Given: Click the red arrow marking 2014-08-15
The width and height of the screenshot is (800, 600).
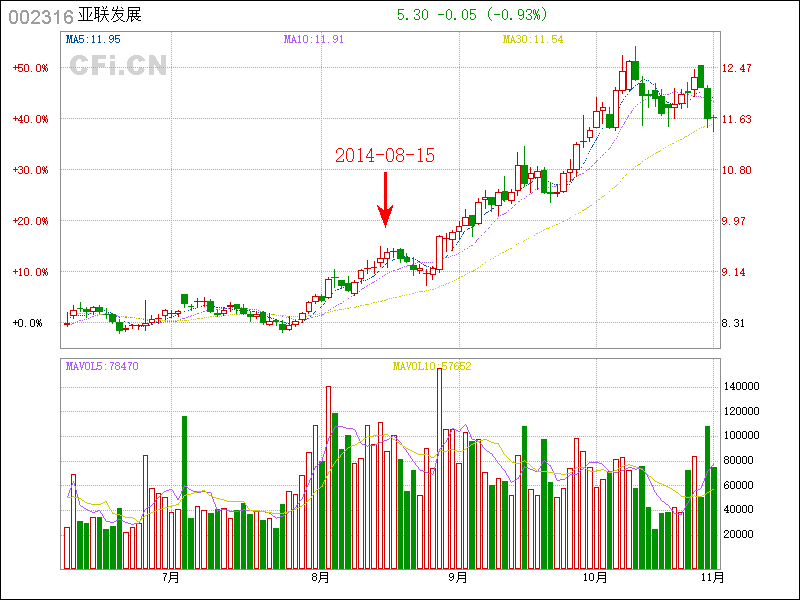Looking at the screenshot, I should point(385,200).
